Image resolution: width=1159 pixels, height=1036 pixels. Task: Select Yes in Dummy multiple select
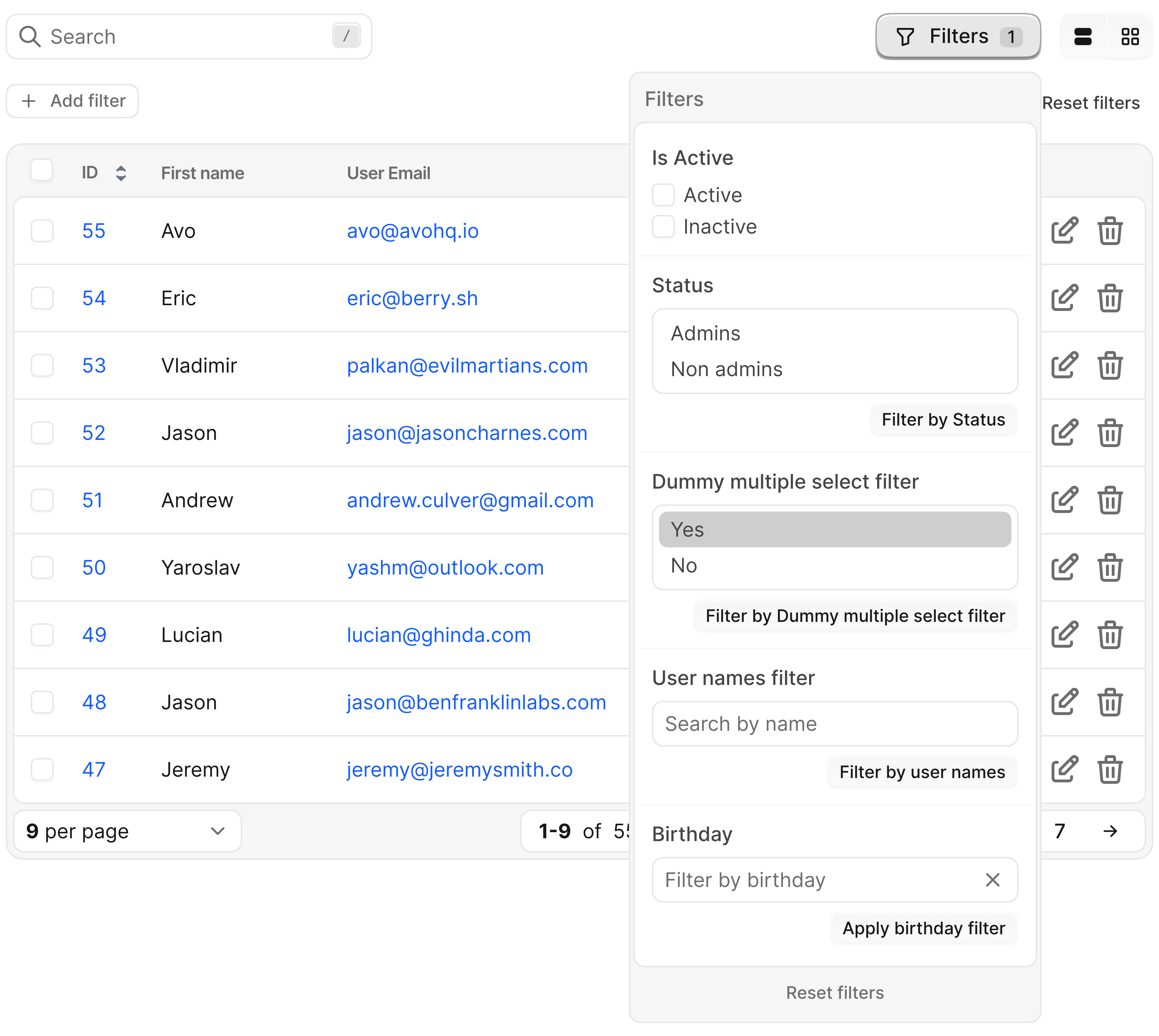pos(835,529)
